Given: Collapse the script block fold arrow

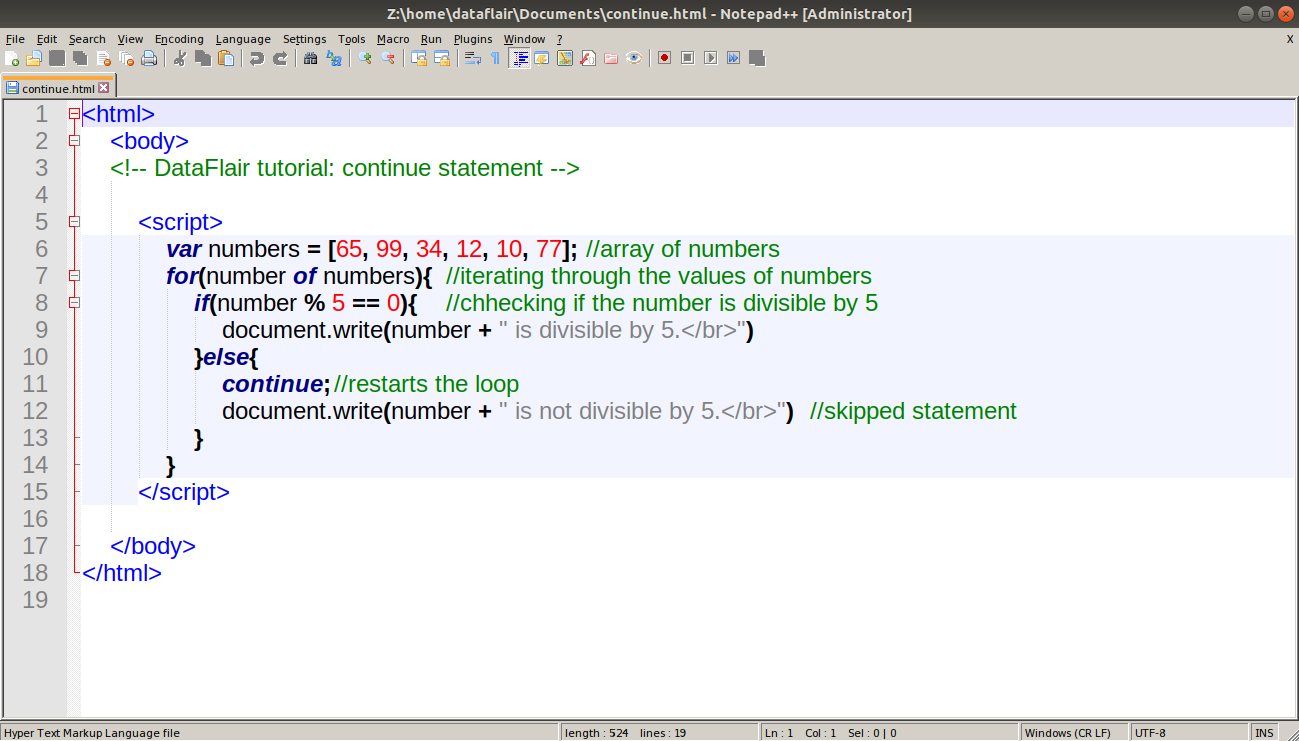Looking at the screenshot, I should (x=73, y=222).
